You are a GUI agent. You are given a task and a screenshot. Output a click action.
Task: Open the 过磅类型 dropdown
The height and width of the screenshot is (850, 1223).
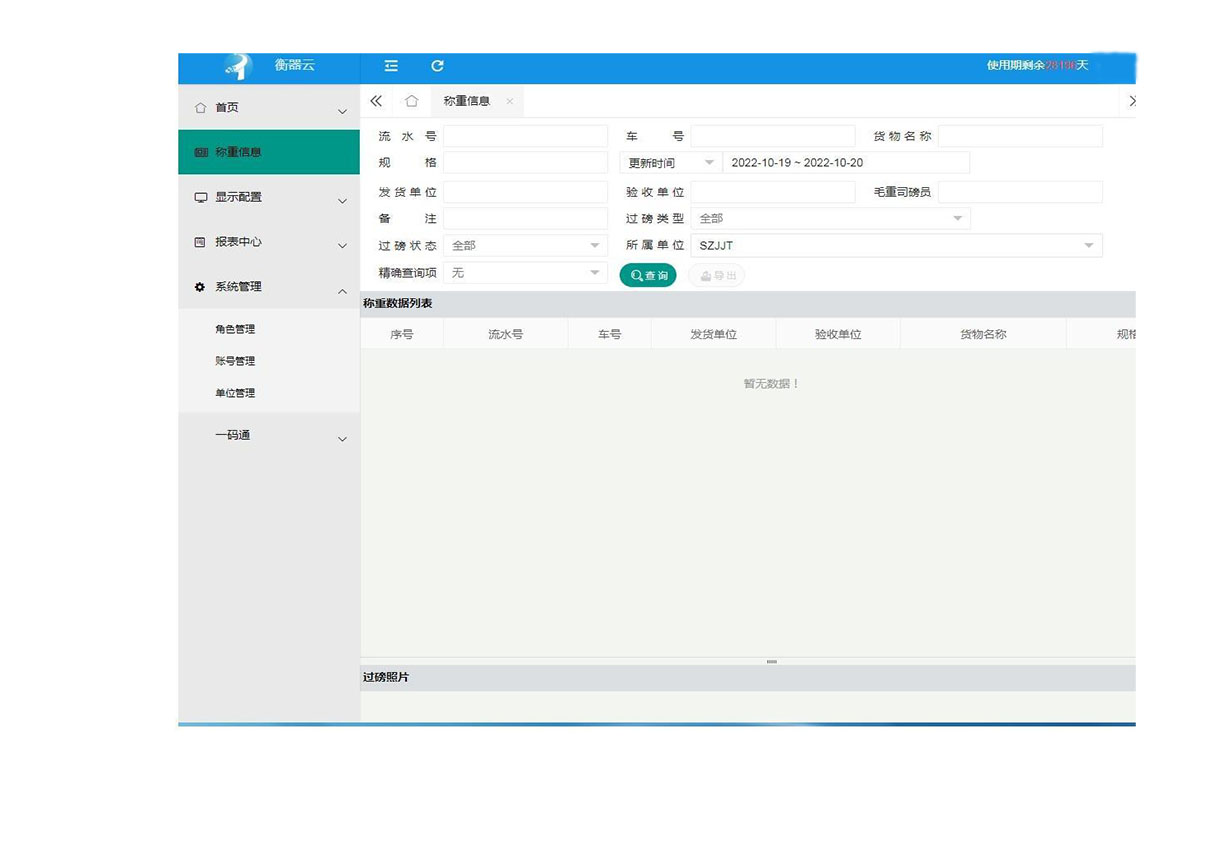tap(830, 218)
